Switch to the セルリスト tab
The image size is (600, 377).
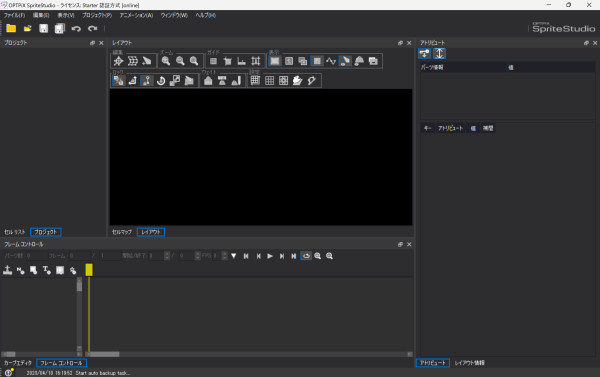pos(15,232)
